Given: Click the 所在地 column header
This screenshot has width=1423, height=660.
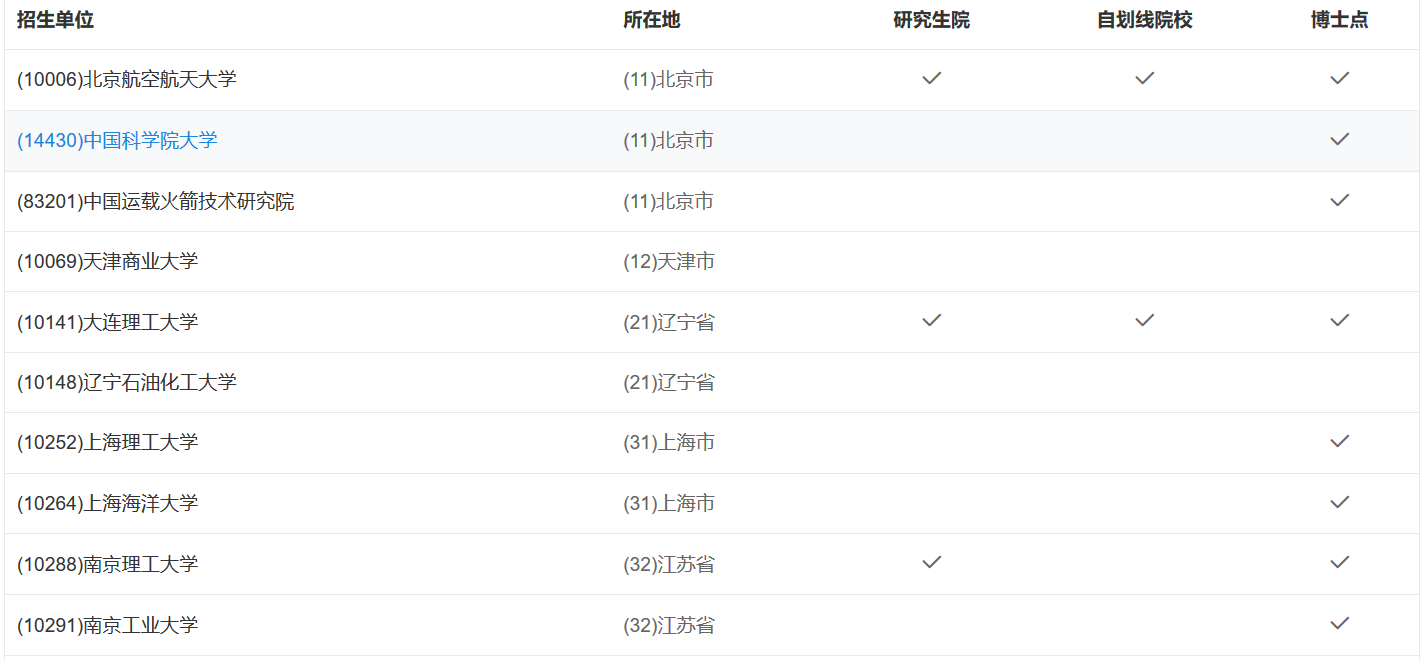Looking at the screenshot, I should 651,20.
